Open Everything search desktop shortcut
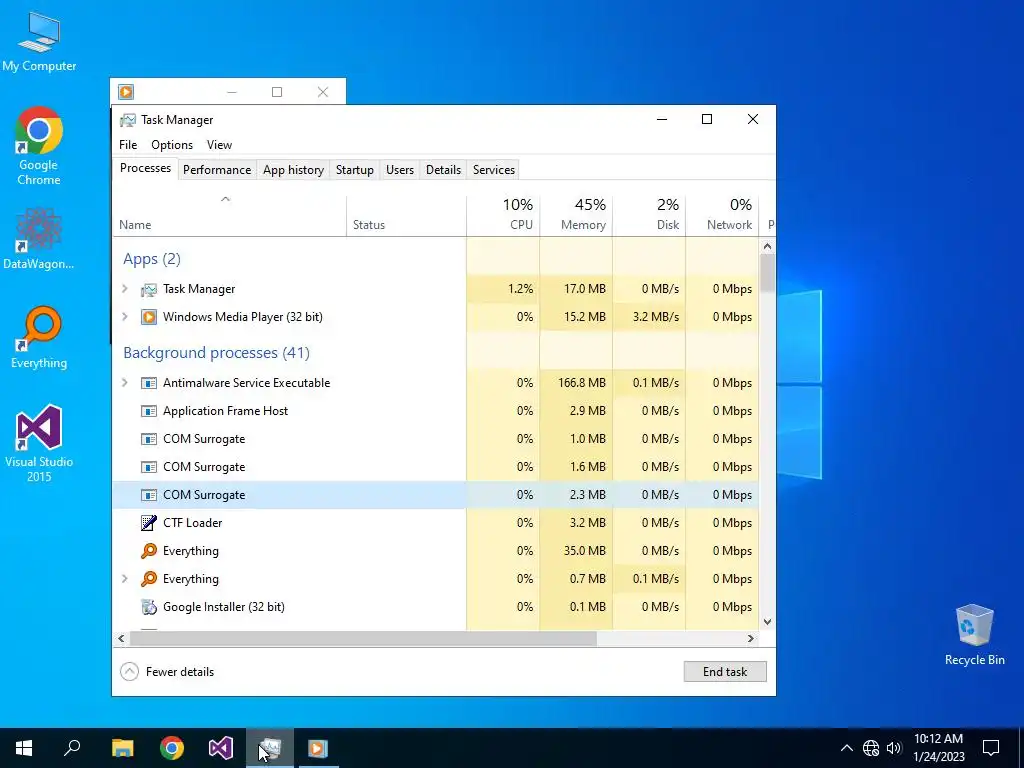The height and width of the screenshot is (768, 1024). click(39, 338)
